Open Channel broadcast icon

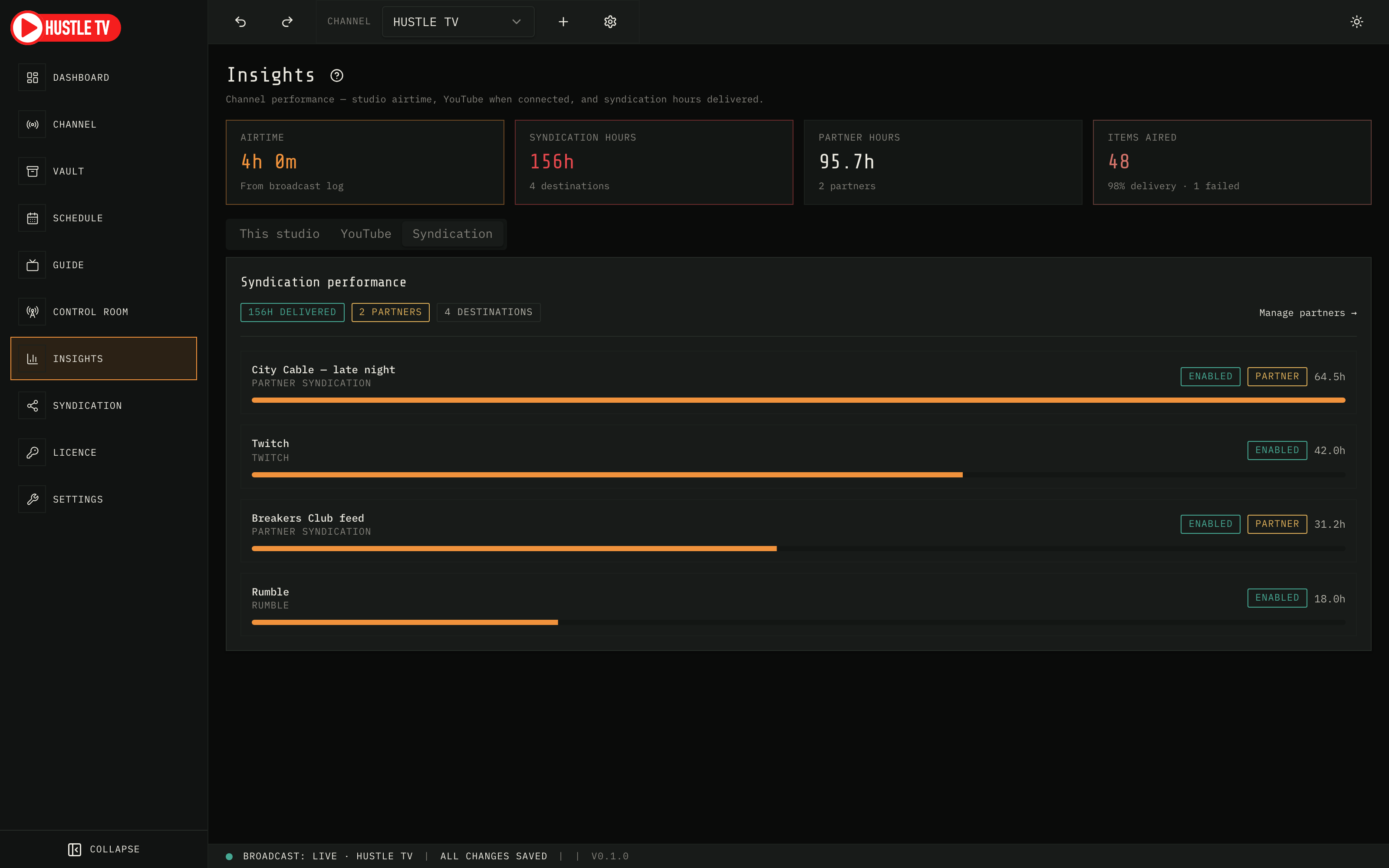[x=32, y=125]
